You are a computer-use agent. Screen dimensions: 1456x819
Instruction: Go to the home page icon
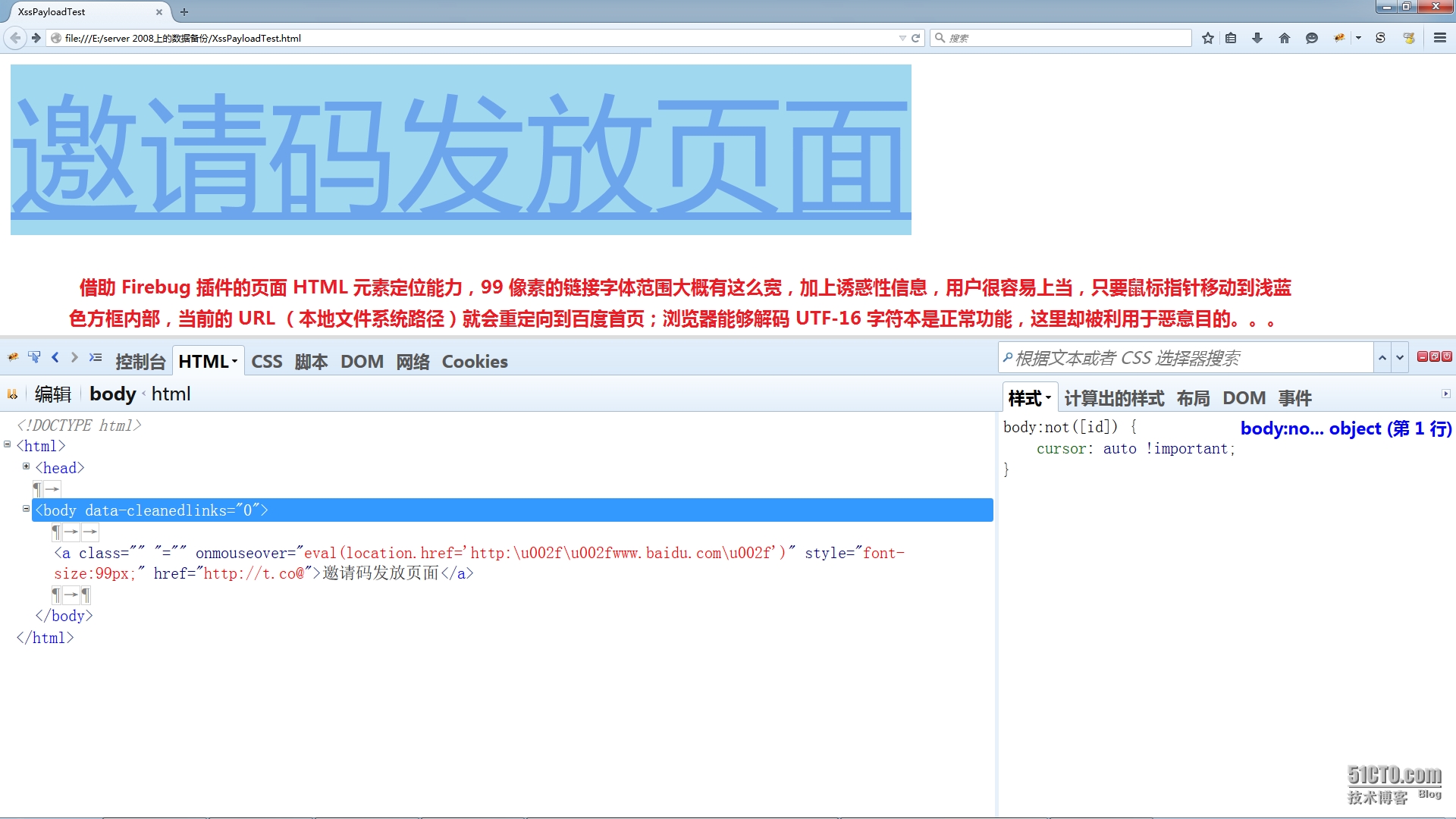pyautogui.click(x=1285, y=38)
